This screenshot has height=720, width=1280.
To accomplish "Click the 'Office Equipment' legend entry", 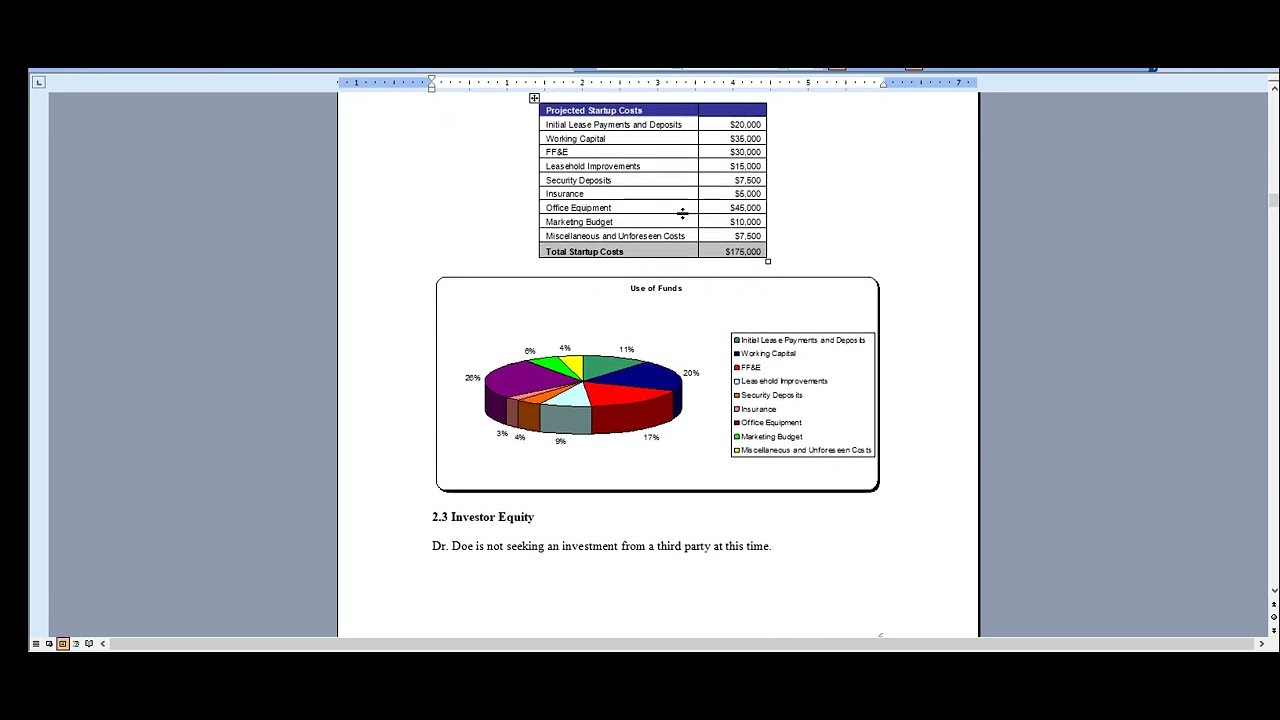I will pos(768,423).
